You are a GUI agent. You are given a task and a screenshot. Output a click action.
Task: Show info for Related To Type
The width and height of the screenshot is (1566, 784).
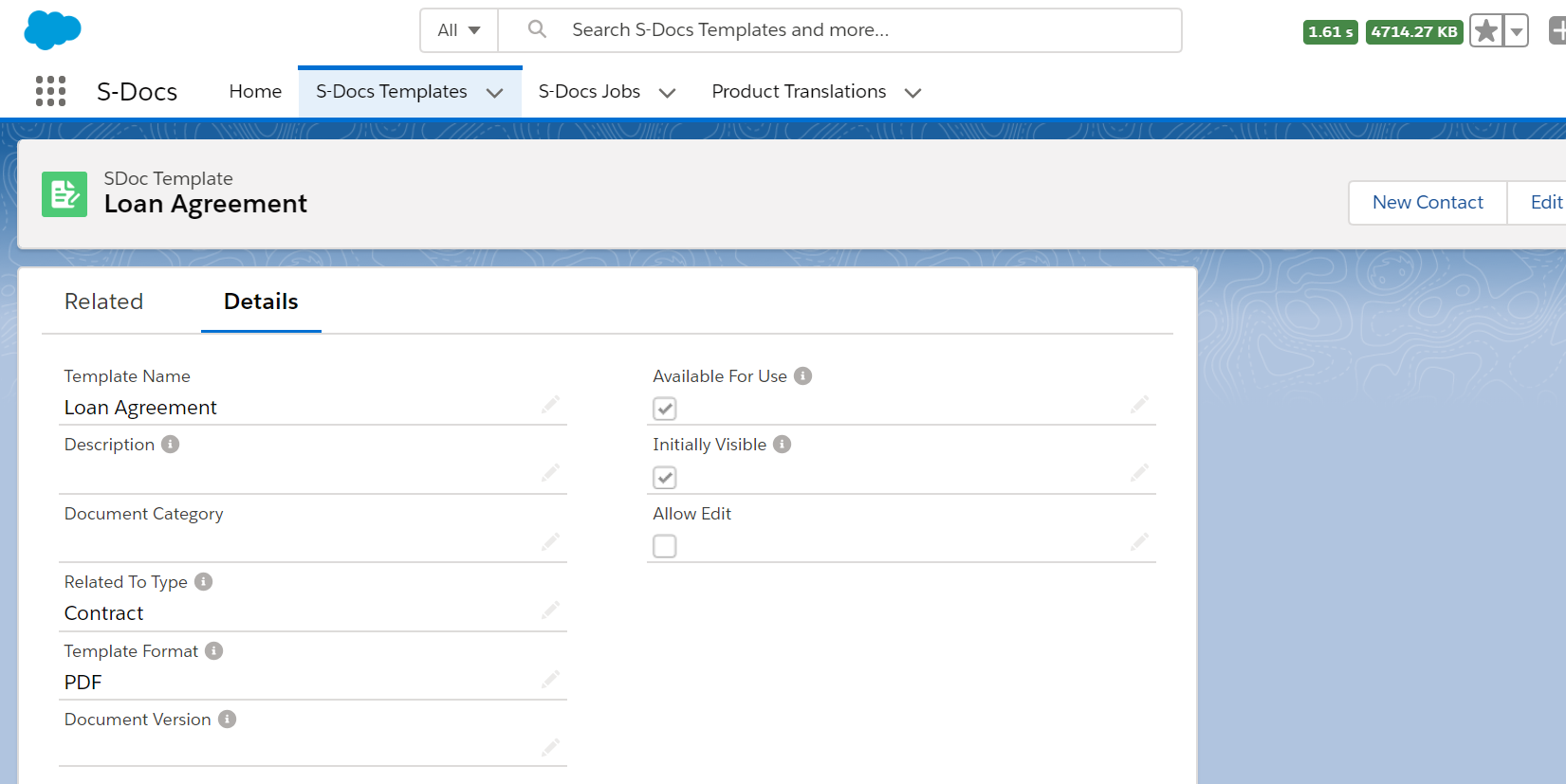(203, 581)
